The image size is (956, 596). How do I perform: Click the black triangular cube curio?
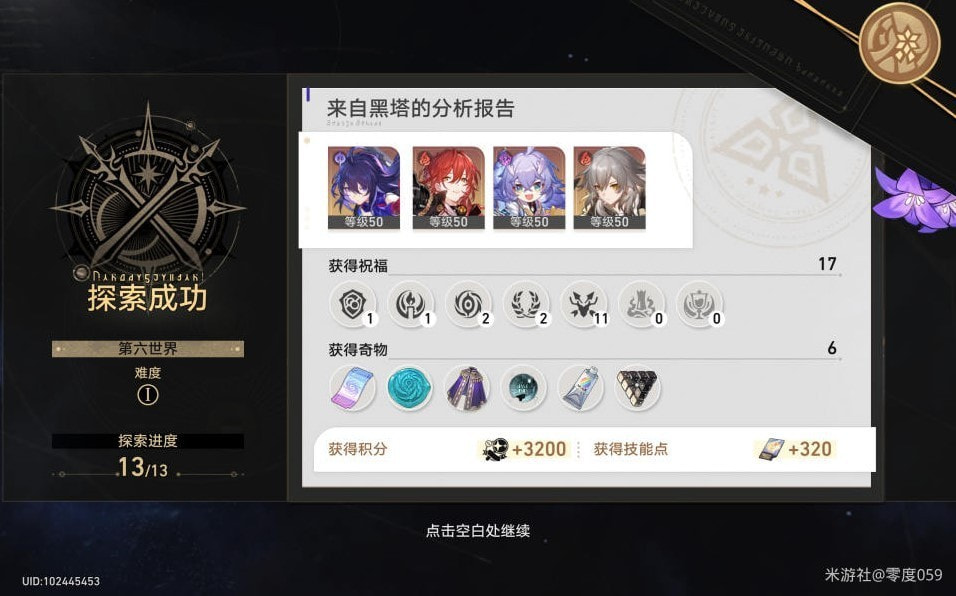(637, 388)
